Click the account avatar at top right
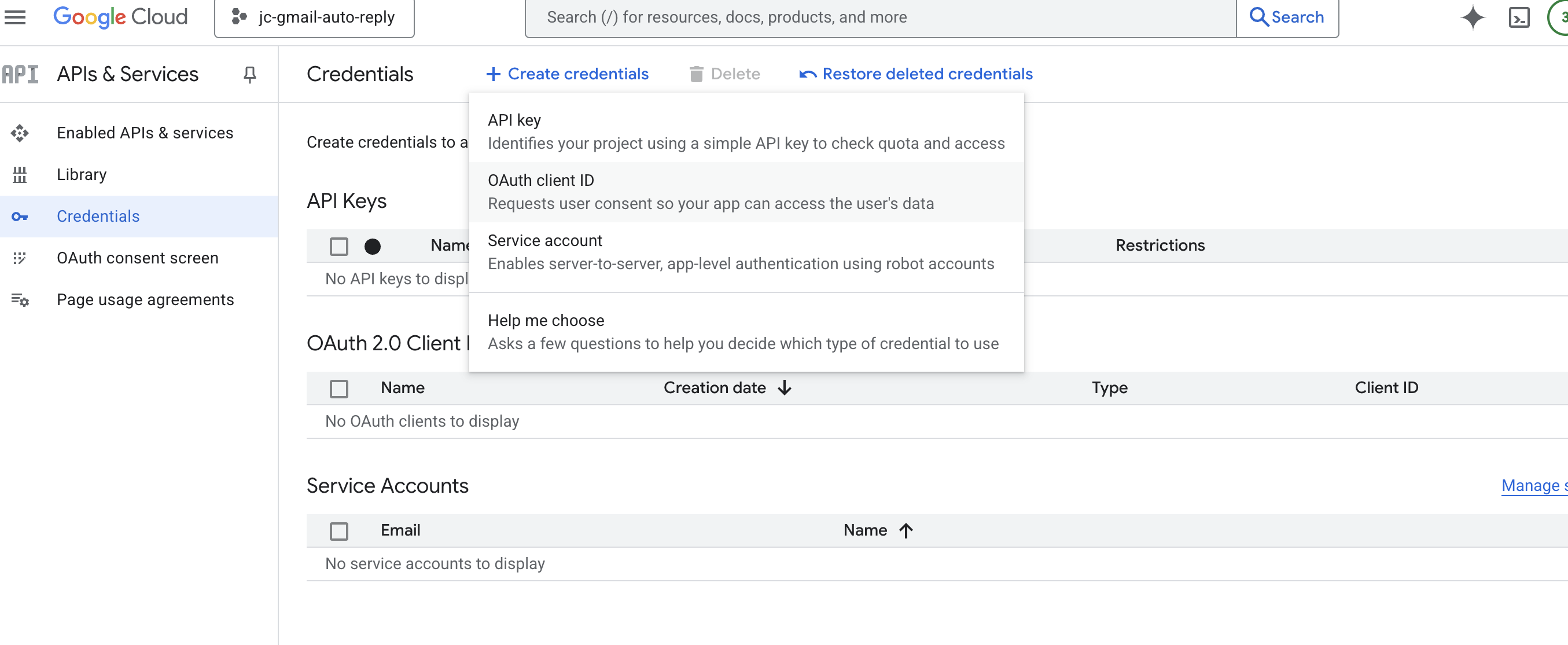Screen dimensions: 1568x645 [1558, 17]
